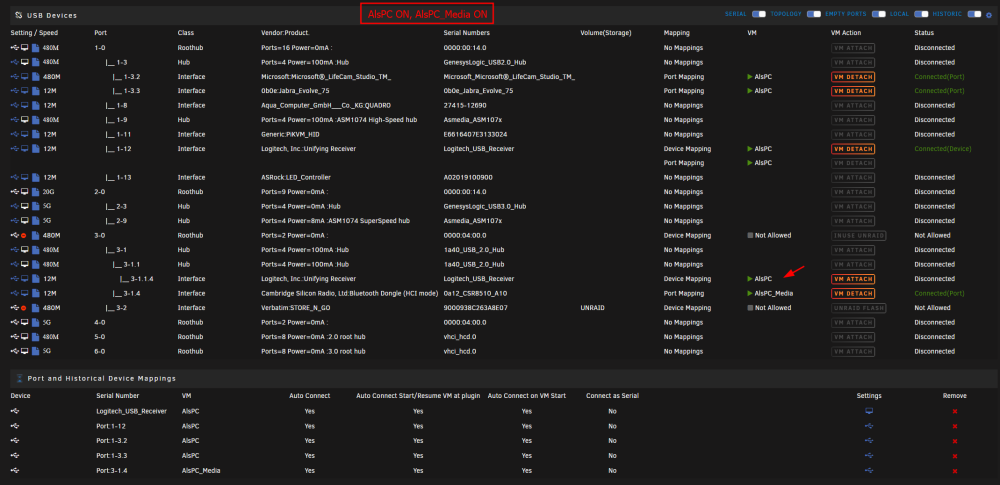Viewport: 1000px width, 485px height.
Task: Open settings icon for Port:3-1.4 mapping
Action: point(869,471)
